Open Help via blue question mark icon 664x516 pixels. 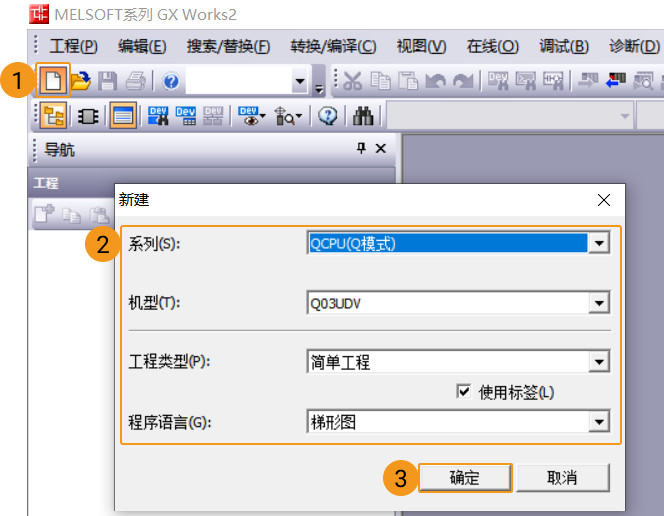[171, 81]
